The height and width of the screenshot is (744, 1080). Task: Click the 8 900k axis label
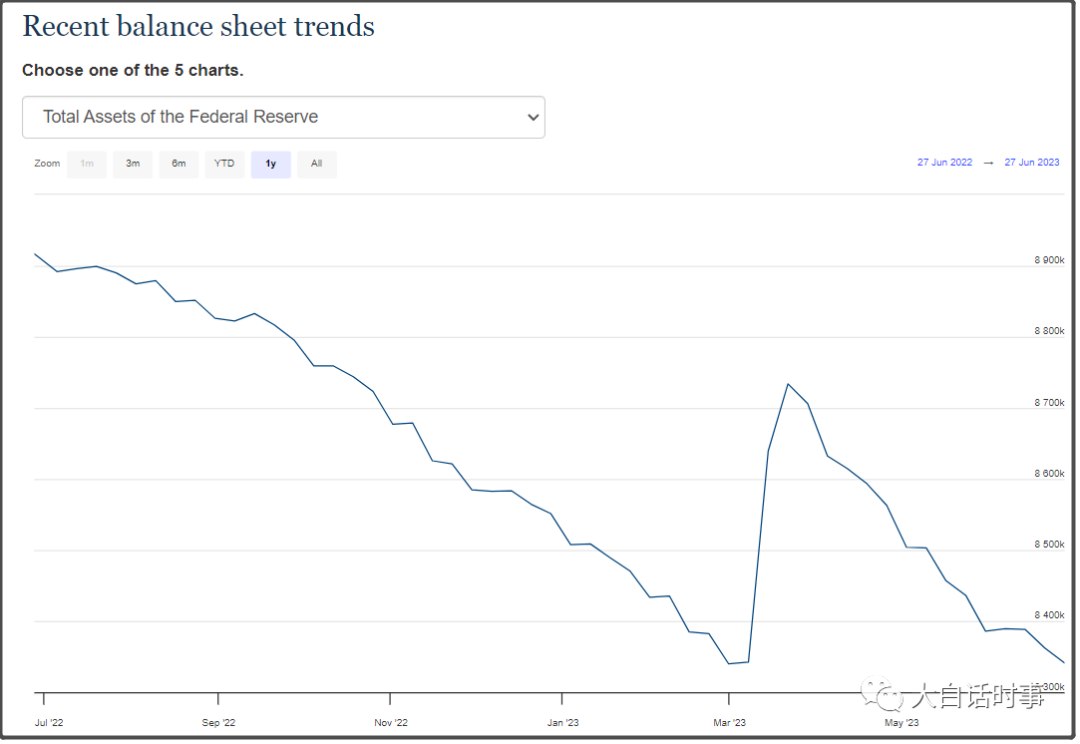point(1049,260)
